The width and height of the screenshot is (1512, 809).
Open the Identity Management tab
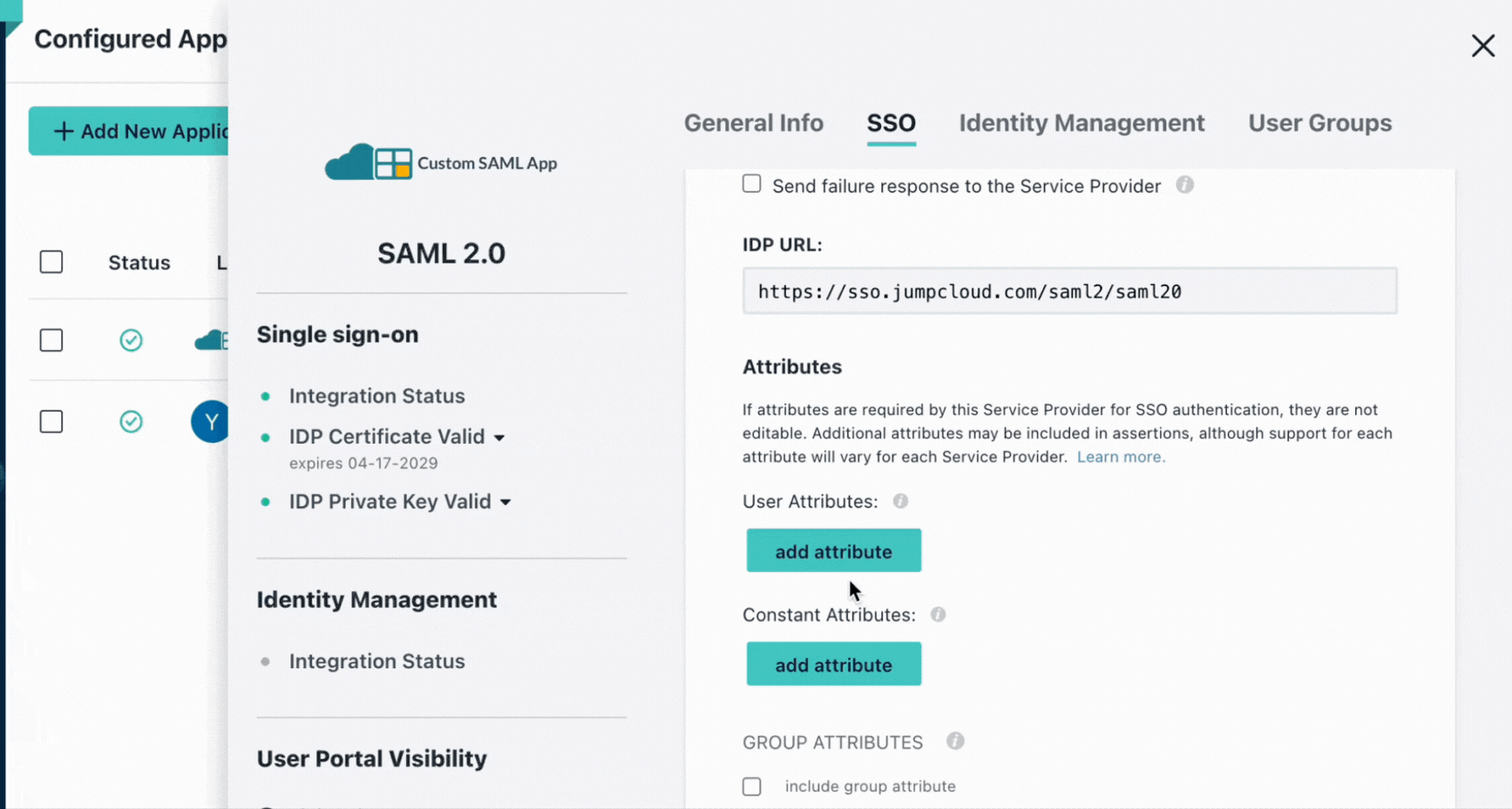point(1081,123)
